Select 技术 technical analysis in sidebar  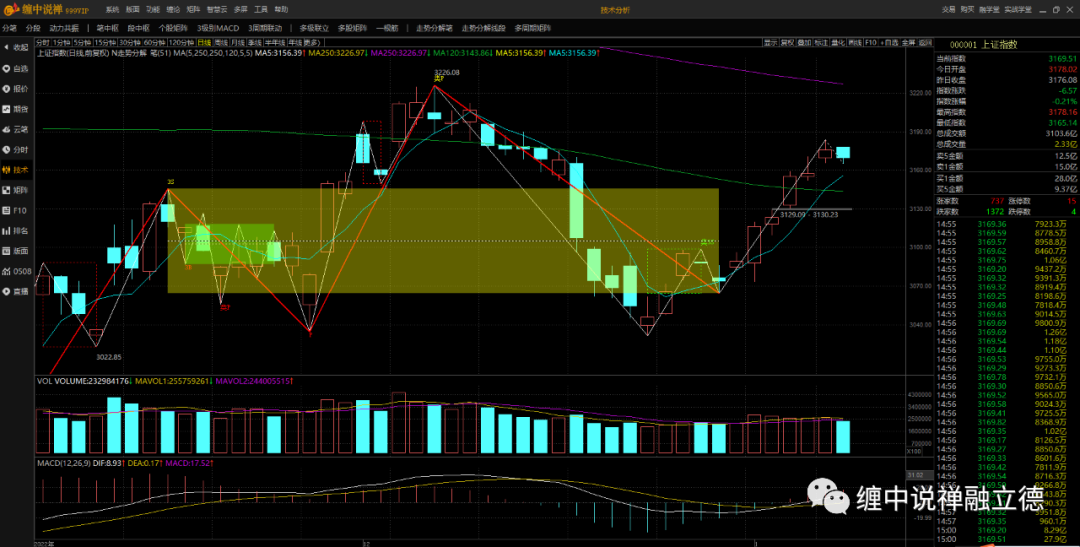click(17, 169)
